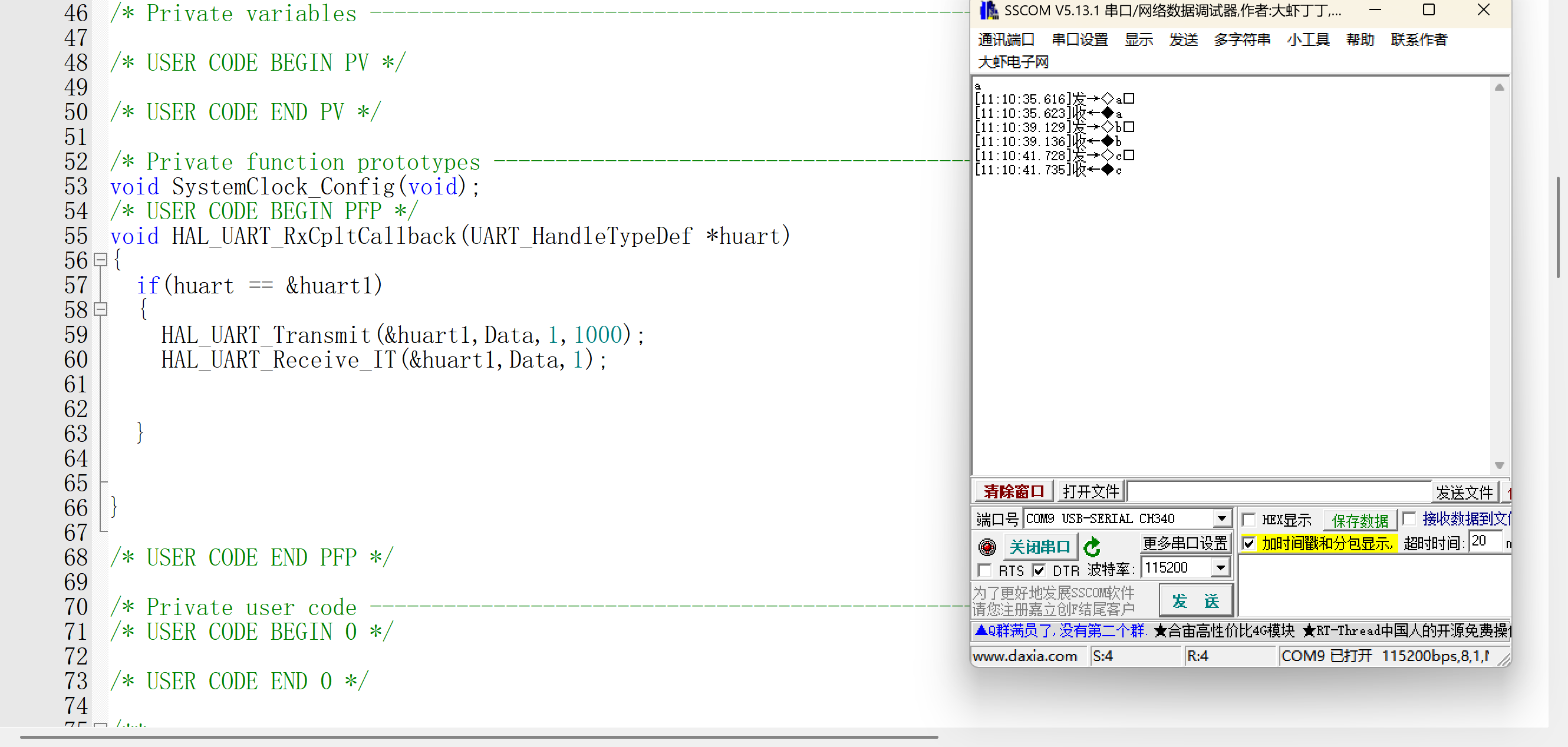Expand the 115200 baud rate dropdown
This screenshot has height=747, width=1568.
click(x=1220, y=567)
